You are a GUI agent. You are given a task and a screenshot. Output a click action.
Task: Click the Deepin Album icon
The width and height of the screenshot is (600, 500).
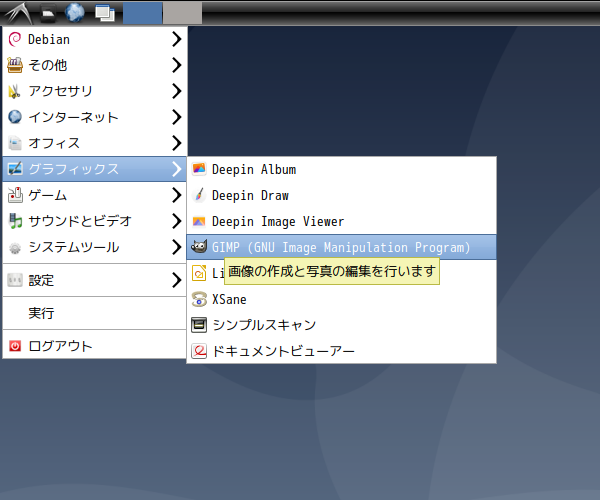pyautogui.click(x=199, y=169)
